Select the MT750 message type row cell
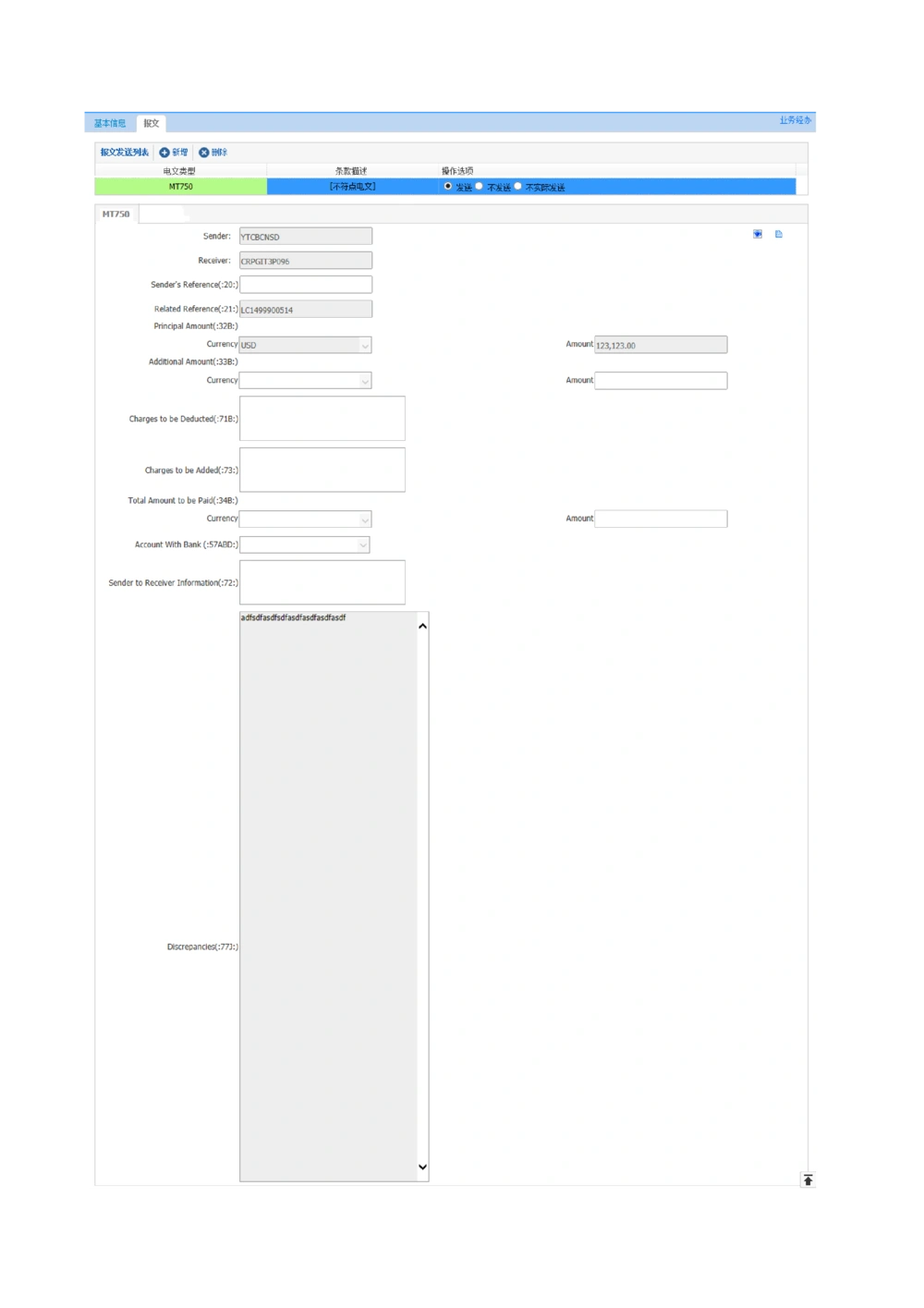 pos(181,187)
